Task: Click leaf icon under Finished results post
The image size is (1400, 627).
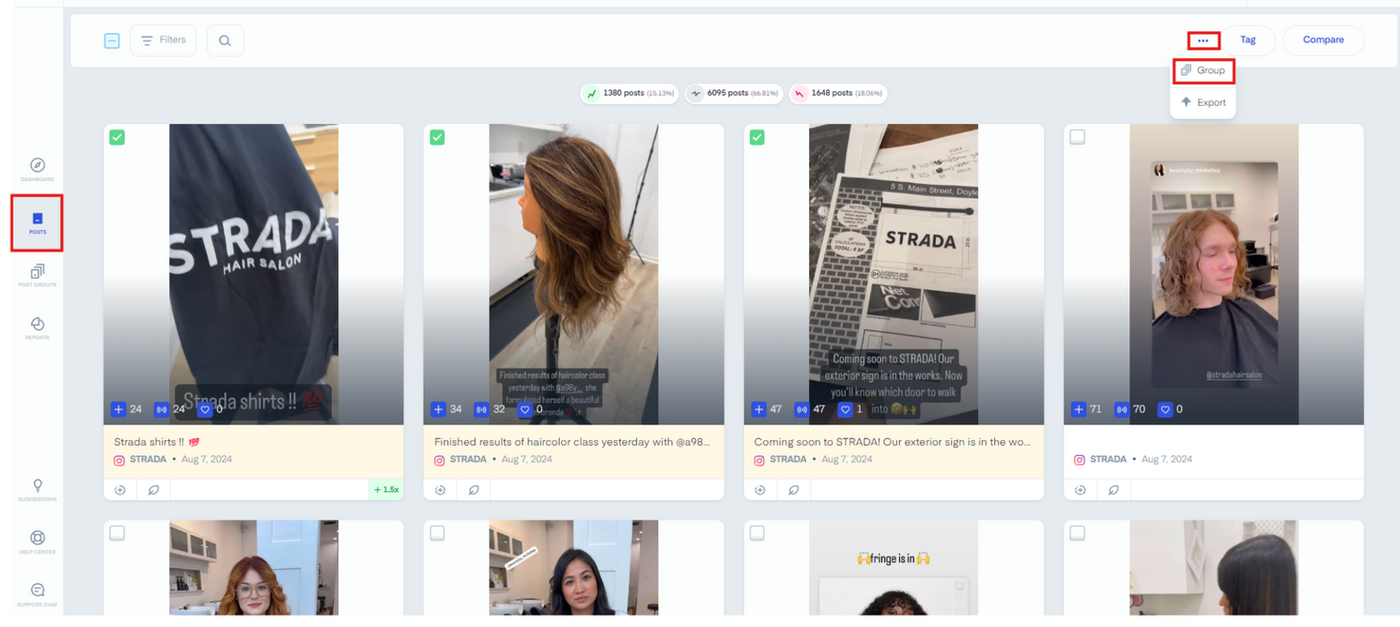Action: coord(473,490)
